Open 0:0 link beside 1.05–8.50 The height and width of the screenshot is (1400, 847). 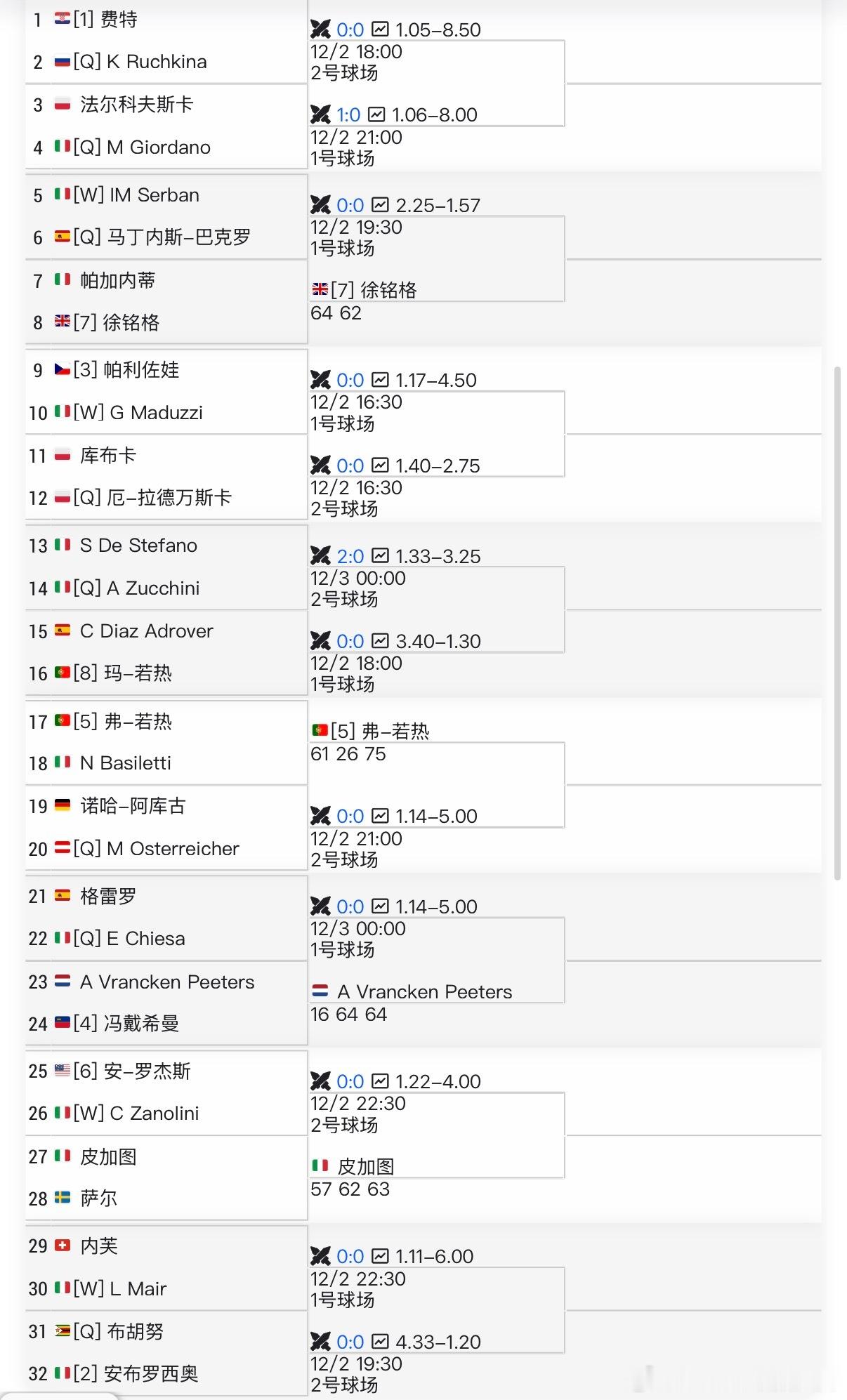(350, 29)
